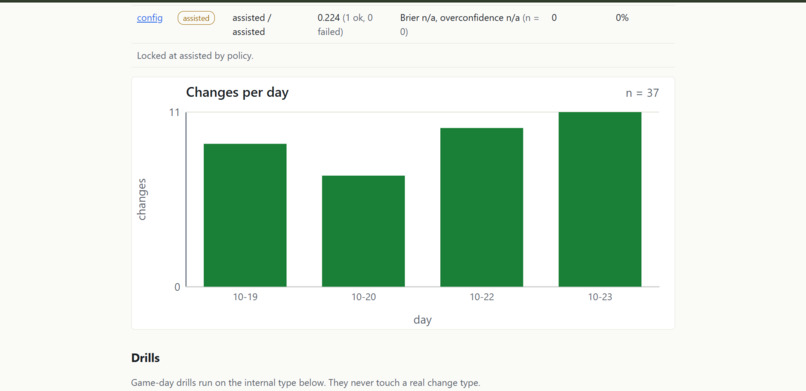Click the 'day' x-axis title
The height and width of the screenshot is (391, 806).
423,320
